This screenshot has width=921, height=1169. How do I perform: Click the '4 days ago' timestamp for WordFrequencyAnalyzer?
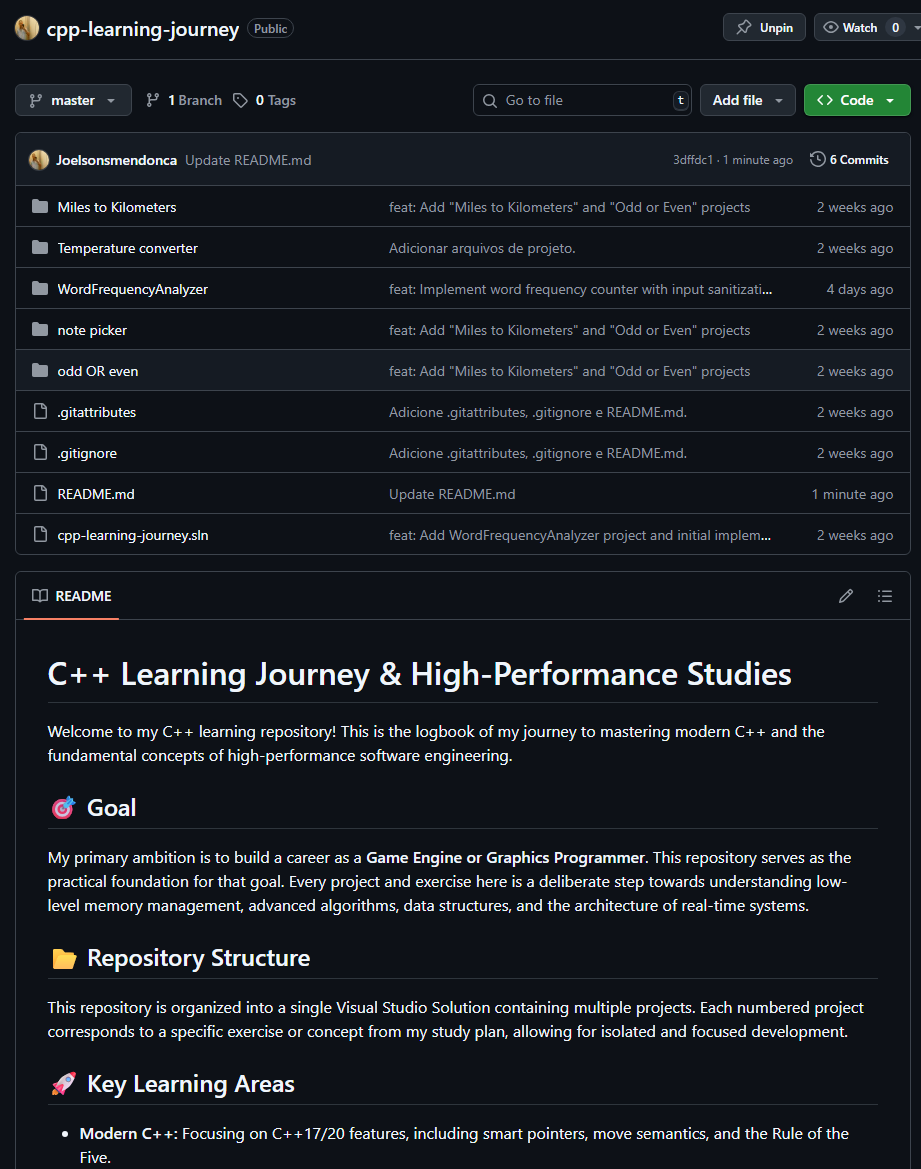[x=859, y=289]
